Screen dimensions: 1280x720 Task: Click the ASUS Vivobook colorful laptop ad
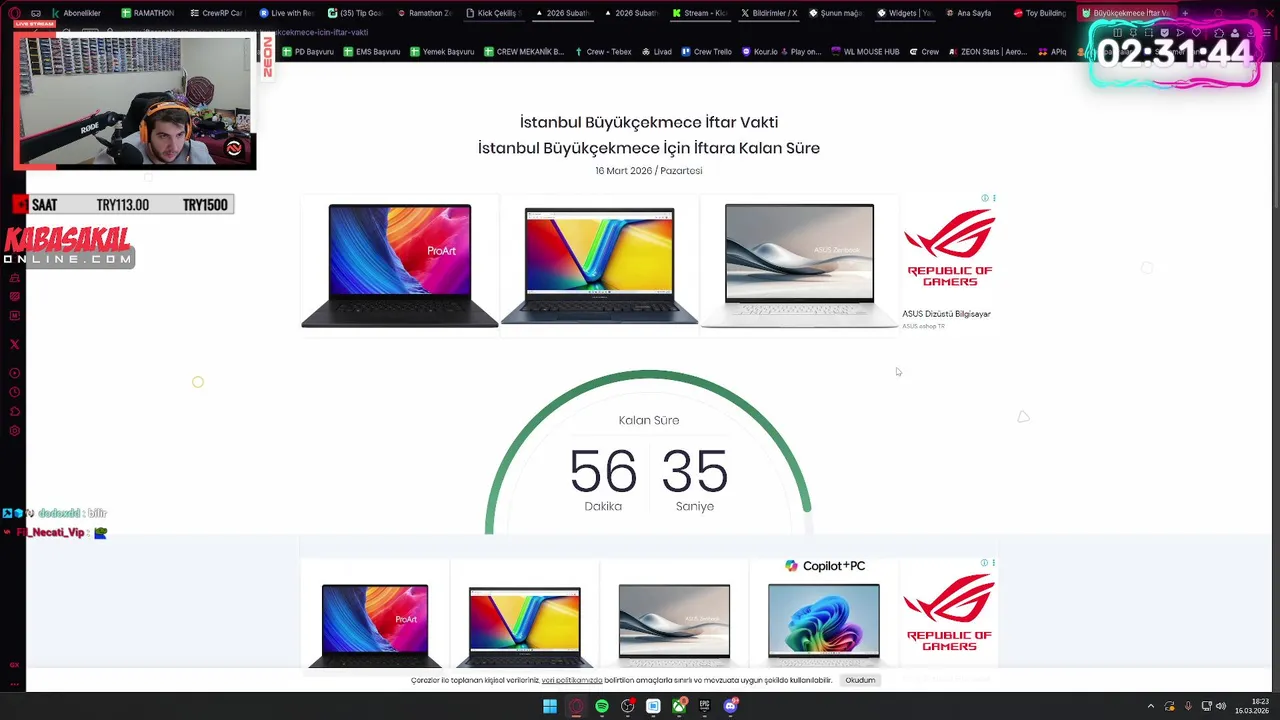click(x=599, y=265)
